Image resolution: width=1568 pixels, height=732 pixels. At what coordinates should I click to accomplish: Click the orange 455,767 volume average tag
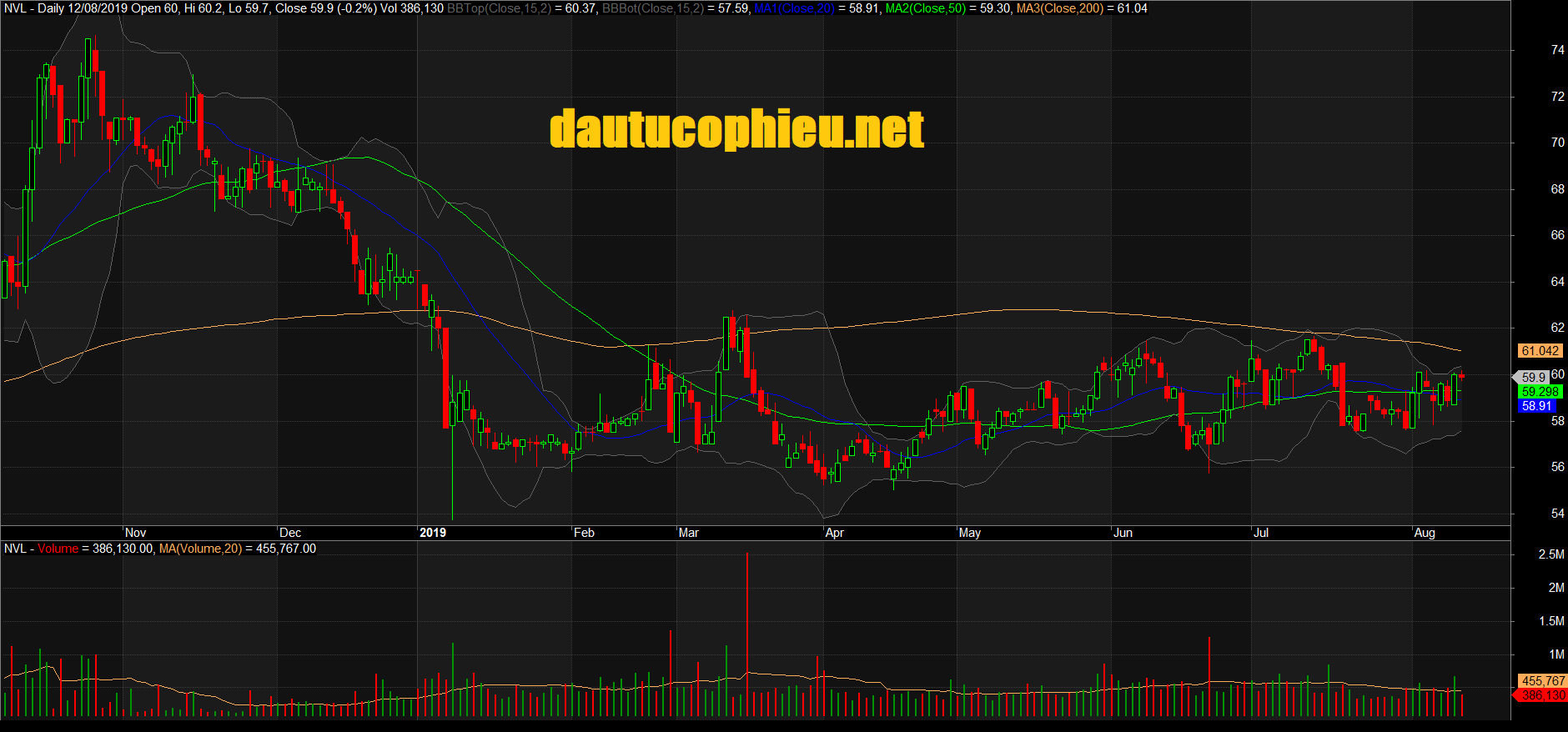pos(1542,681)
